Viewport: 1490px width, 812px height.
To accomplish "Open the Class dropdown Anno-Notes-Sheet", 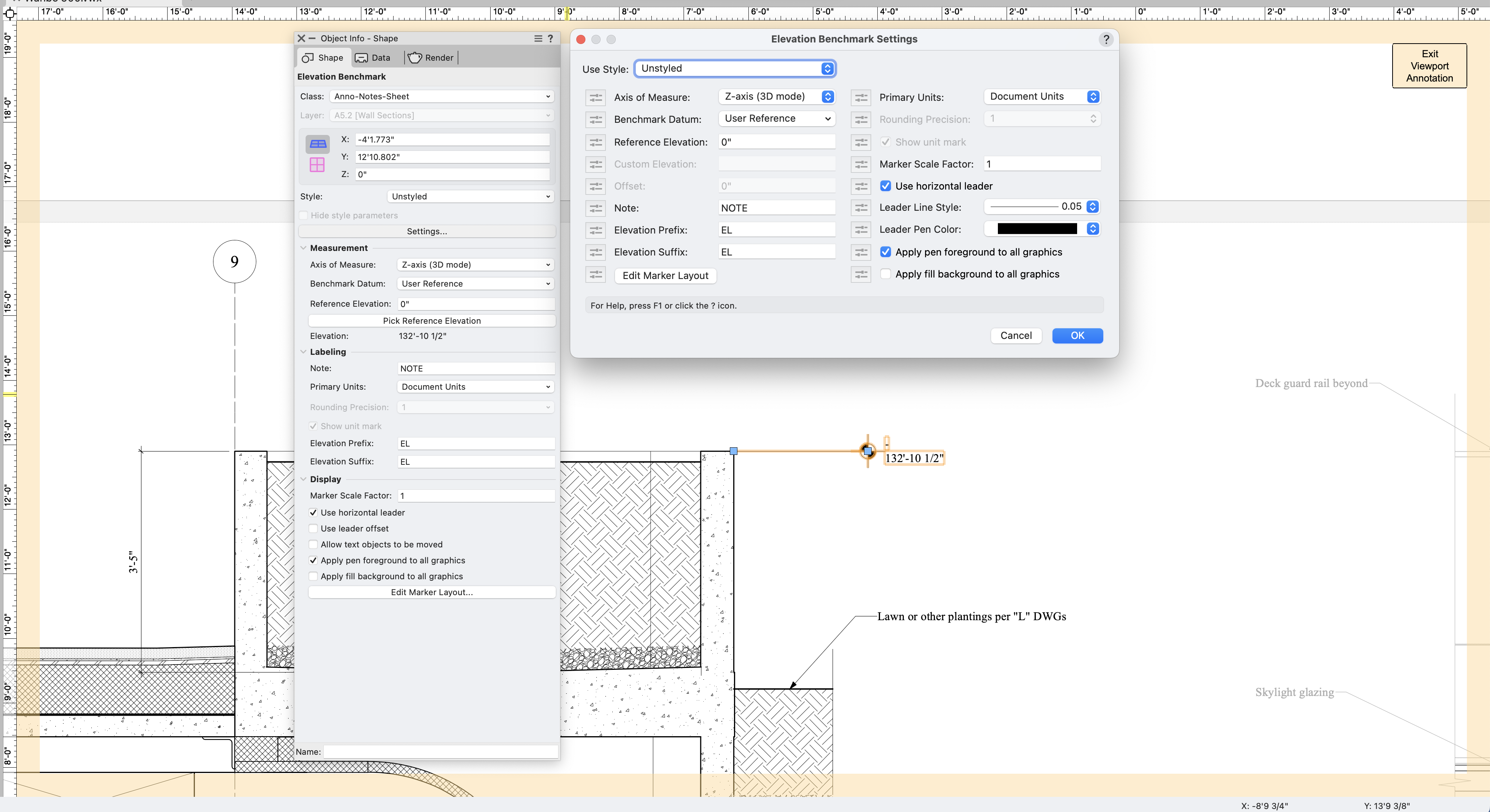I will coord(442,97).
